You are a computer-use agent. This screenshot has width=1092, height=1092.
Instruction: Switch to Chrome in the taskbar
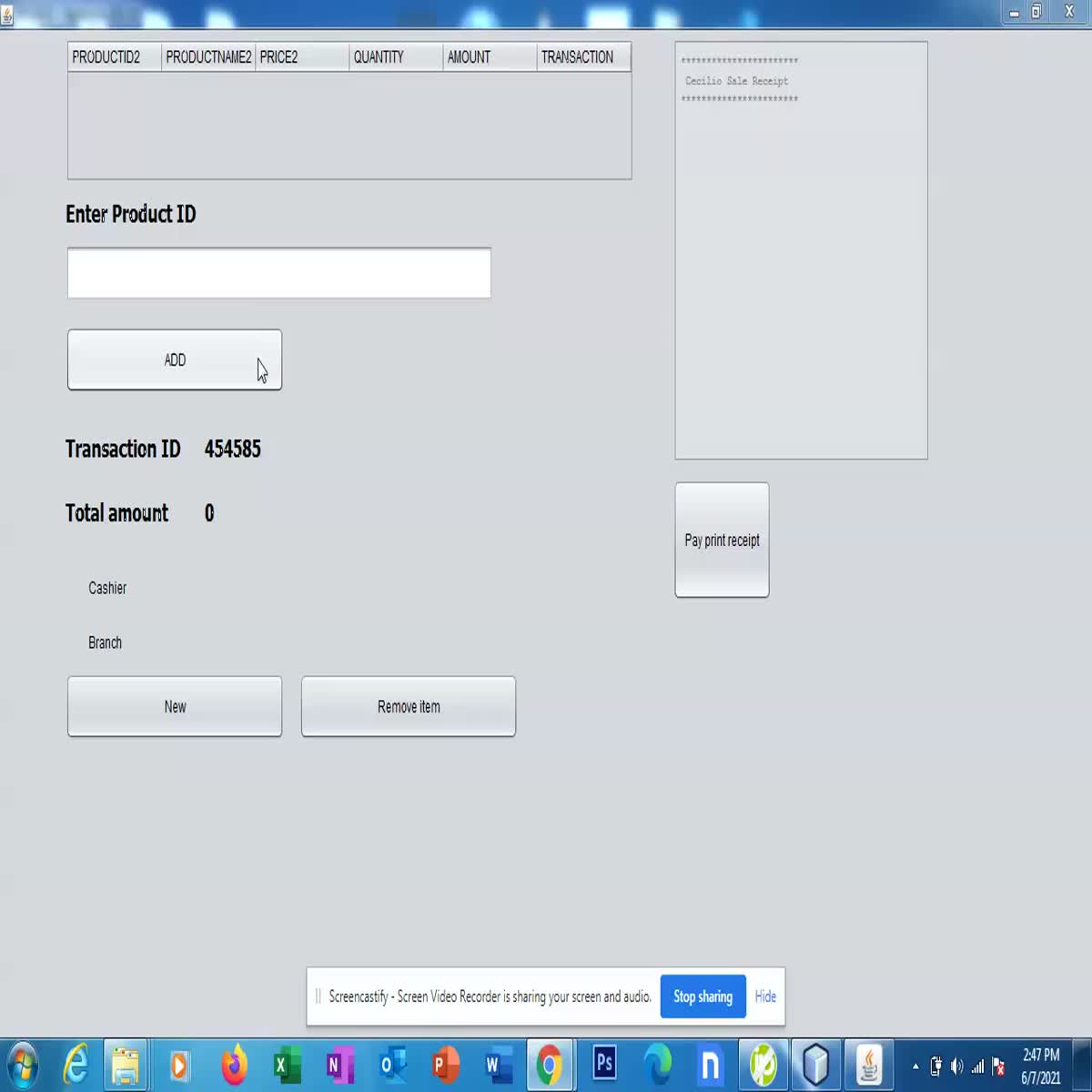pyautogui.click(x=550, y=1065)
